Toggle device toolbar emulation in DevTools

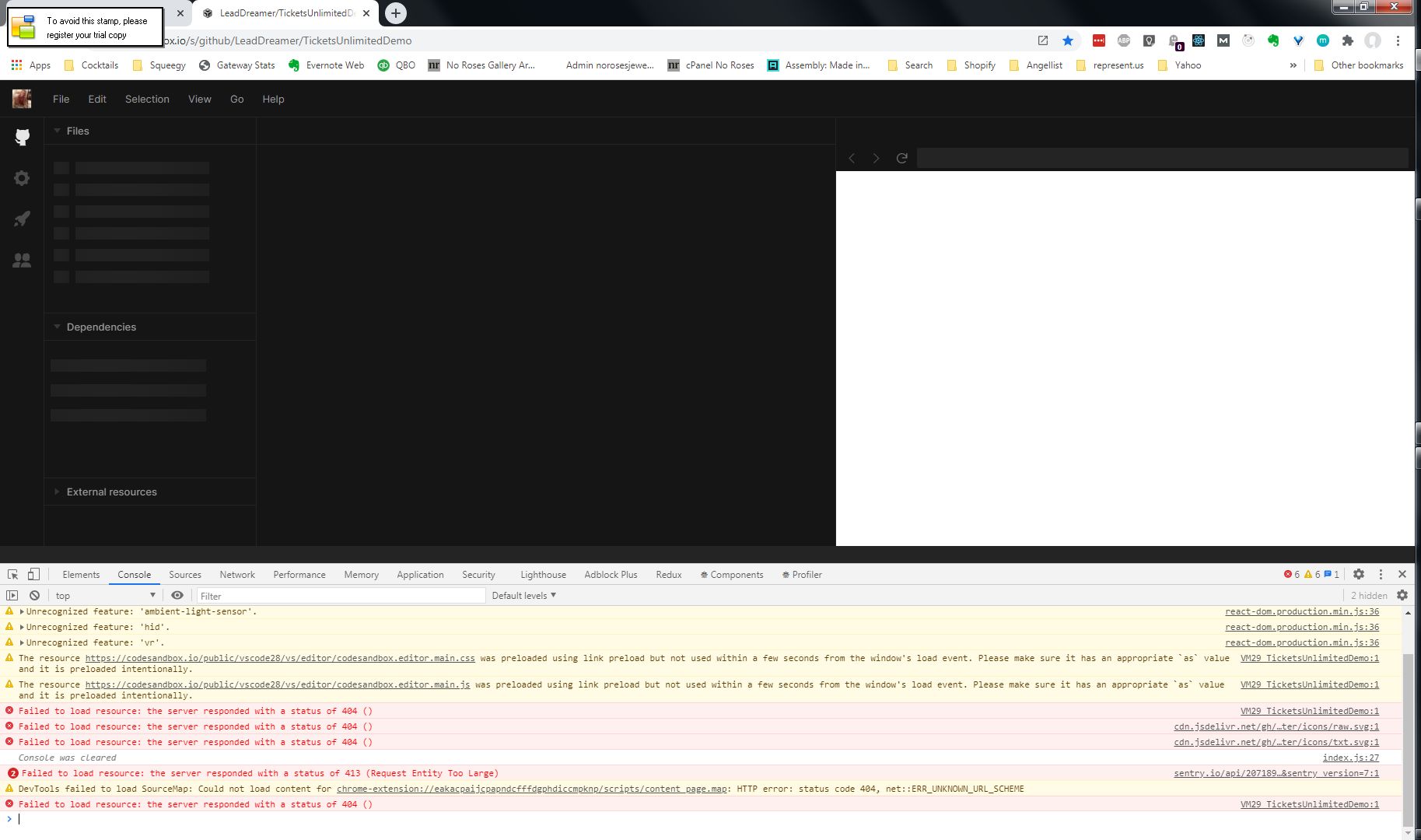[32, 574]
